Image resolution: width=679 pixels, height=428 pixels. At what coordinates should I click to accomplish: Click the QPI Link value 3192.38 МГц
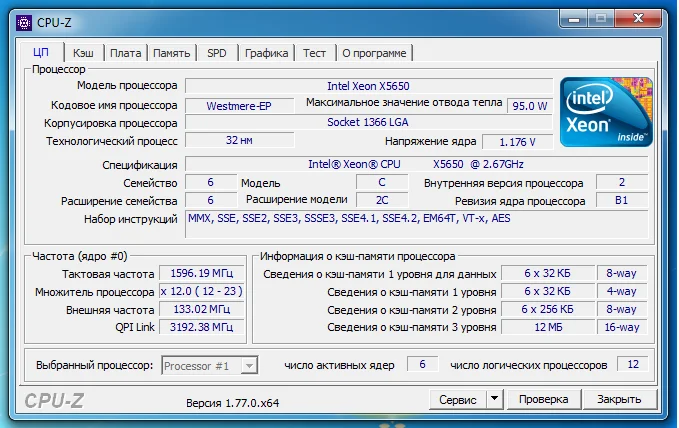point(202,327)
